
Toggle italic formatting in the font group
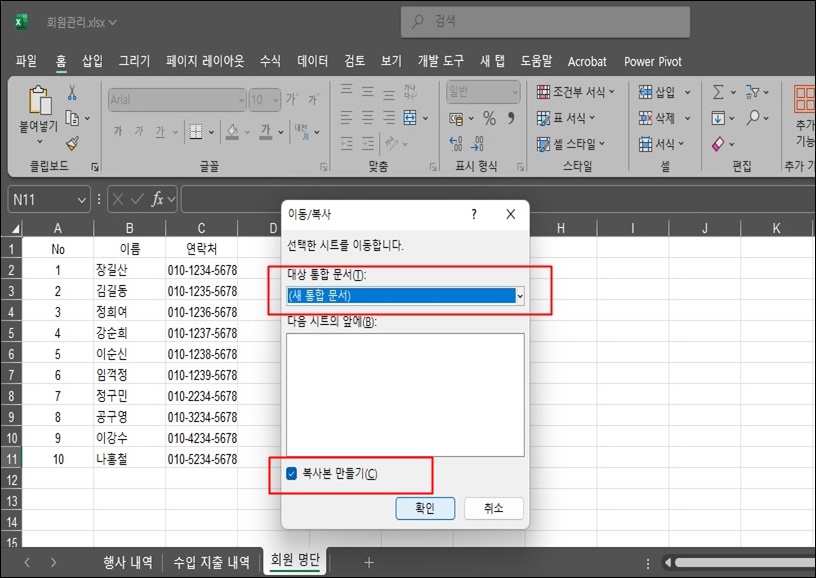(x=139, y=130)
